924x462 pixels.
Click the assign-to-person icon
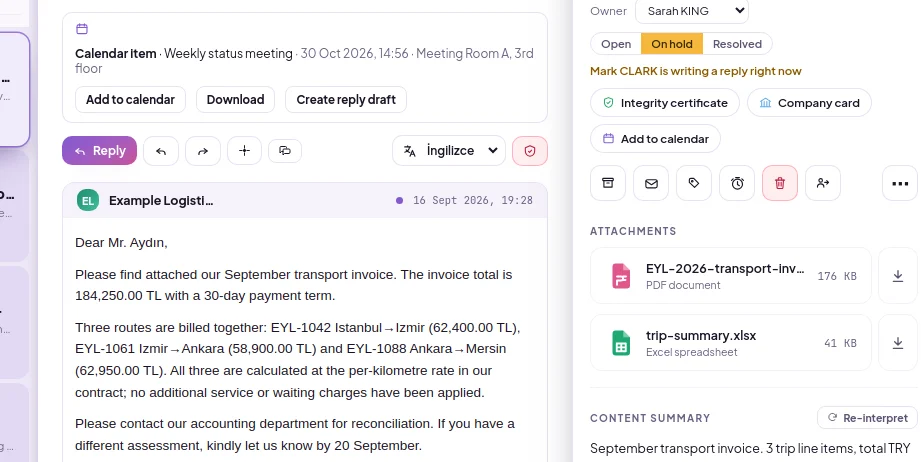pyautogui.click(x=823, y=183)
